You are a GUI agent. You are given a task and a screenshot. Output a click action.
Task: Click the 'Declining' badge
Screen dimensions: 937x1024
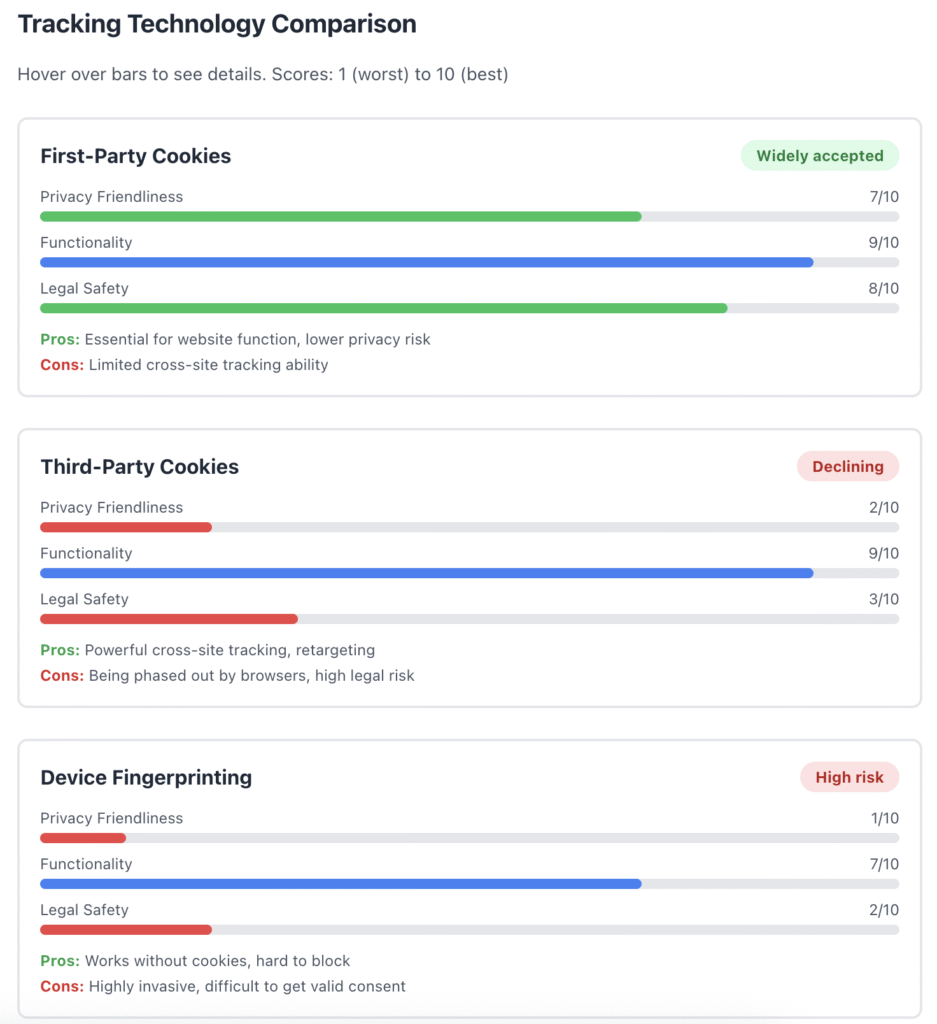(x=847, y=466)
